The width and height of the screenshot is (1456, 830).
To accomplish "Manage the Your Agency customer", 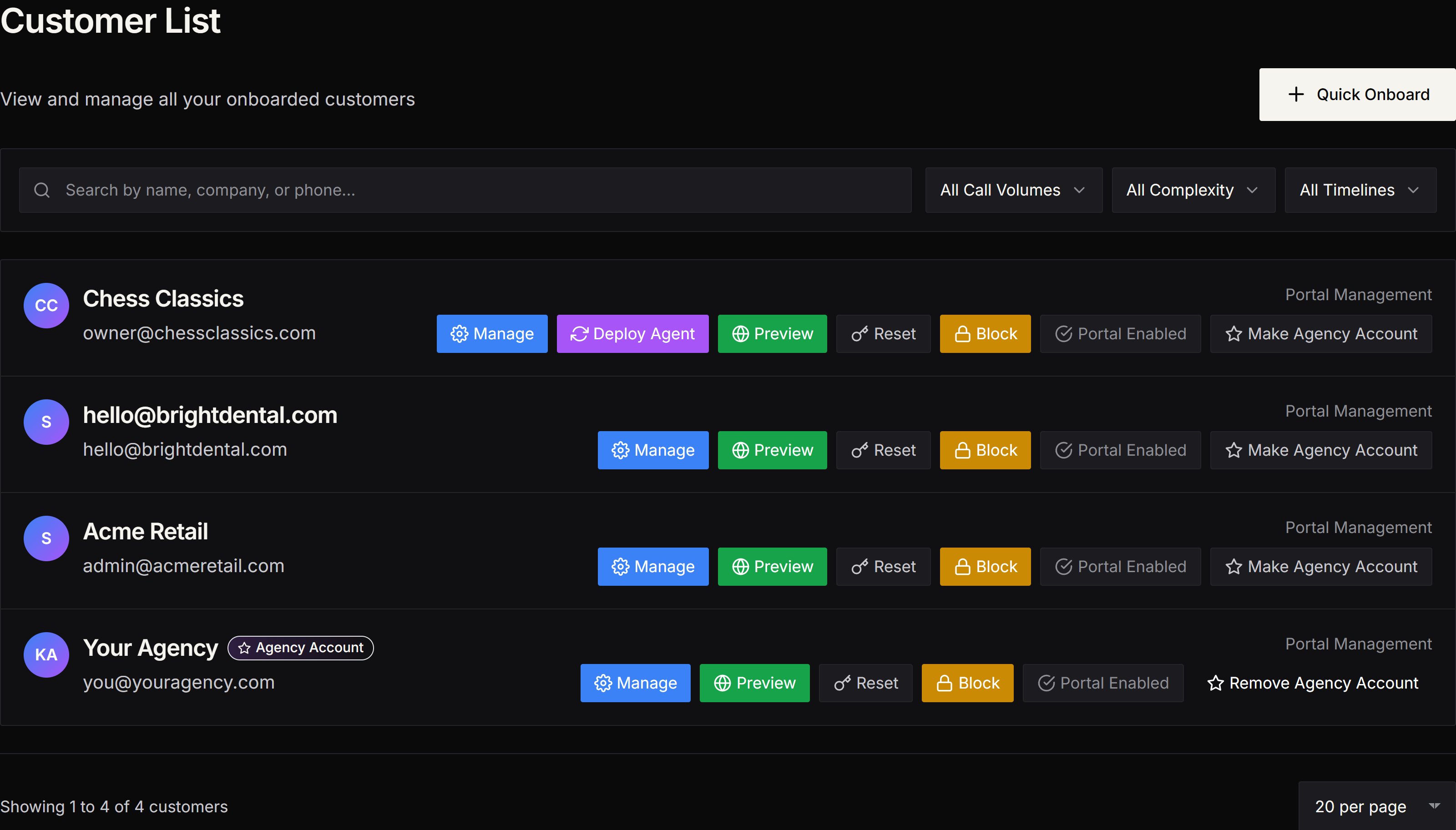I will pos(635,683).
